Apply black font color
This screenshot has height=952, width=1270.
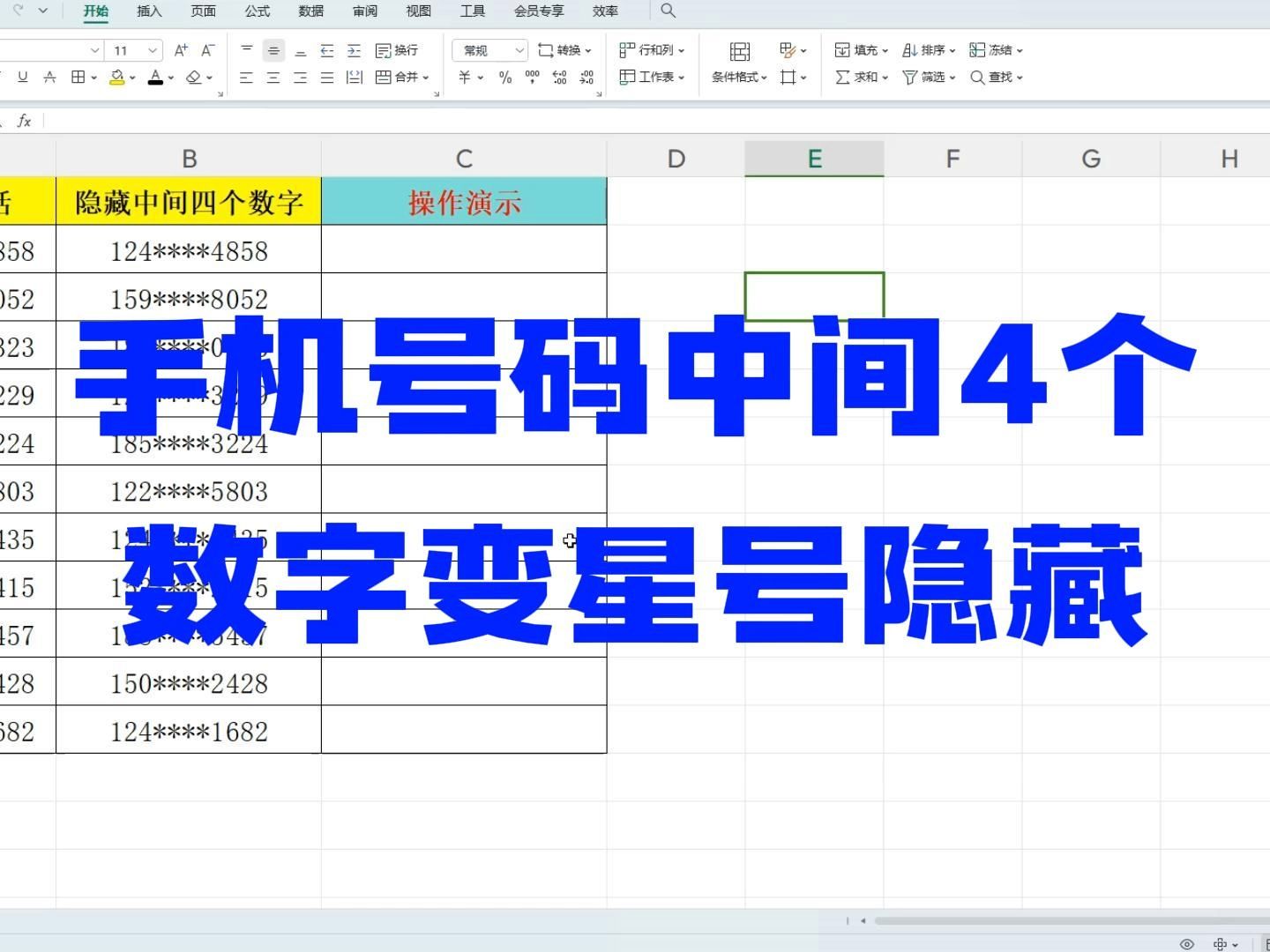pyautogui.click(x=155, y=78)
